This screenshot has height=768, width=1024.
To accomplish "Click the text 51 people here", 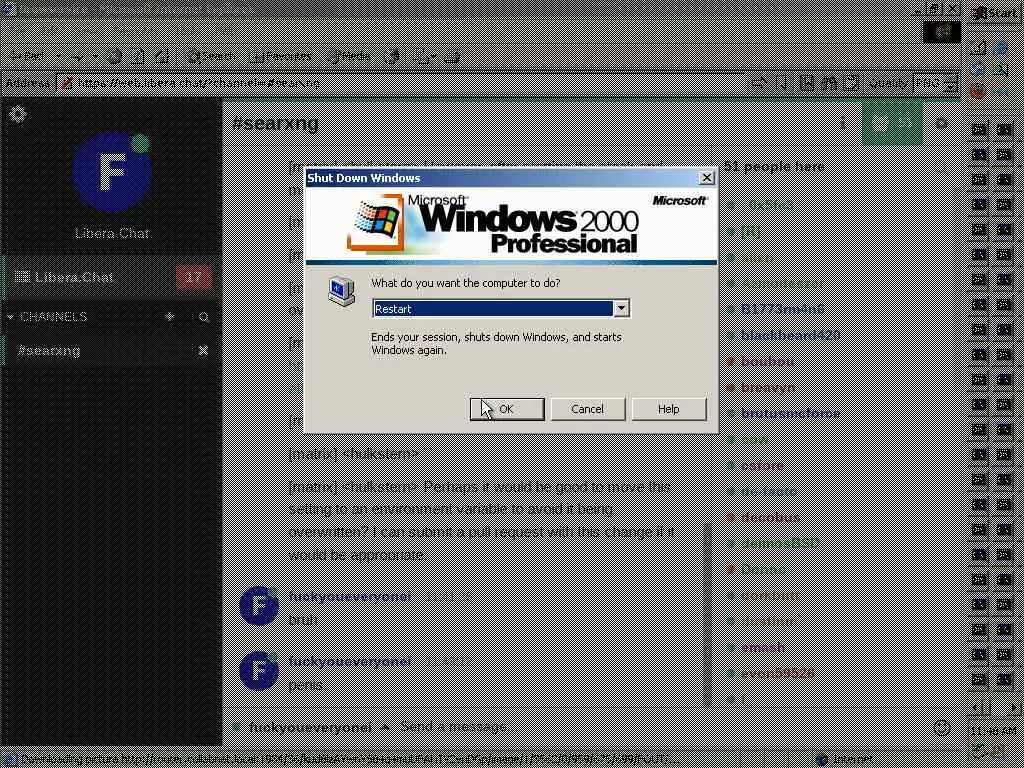I will 774,167.
